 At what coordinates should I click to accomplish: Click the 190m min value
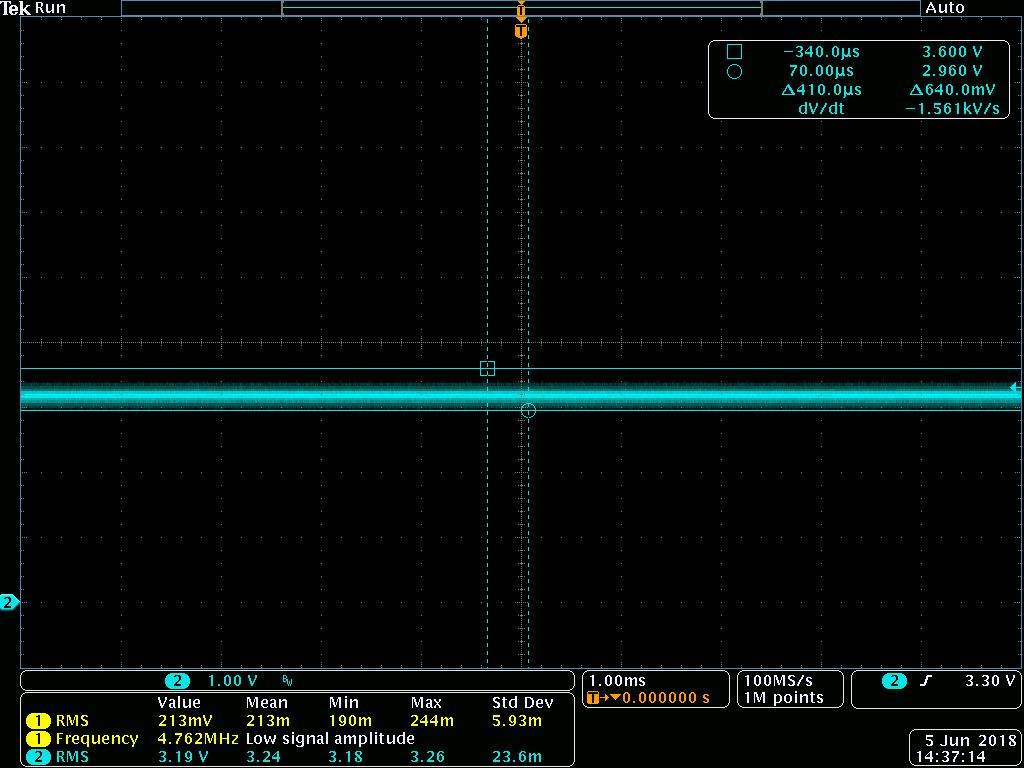click(349, 721)
